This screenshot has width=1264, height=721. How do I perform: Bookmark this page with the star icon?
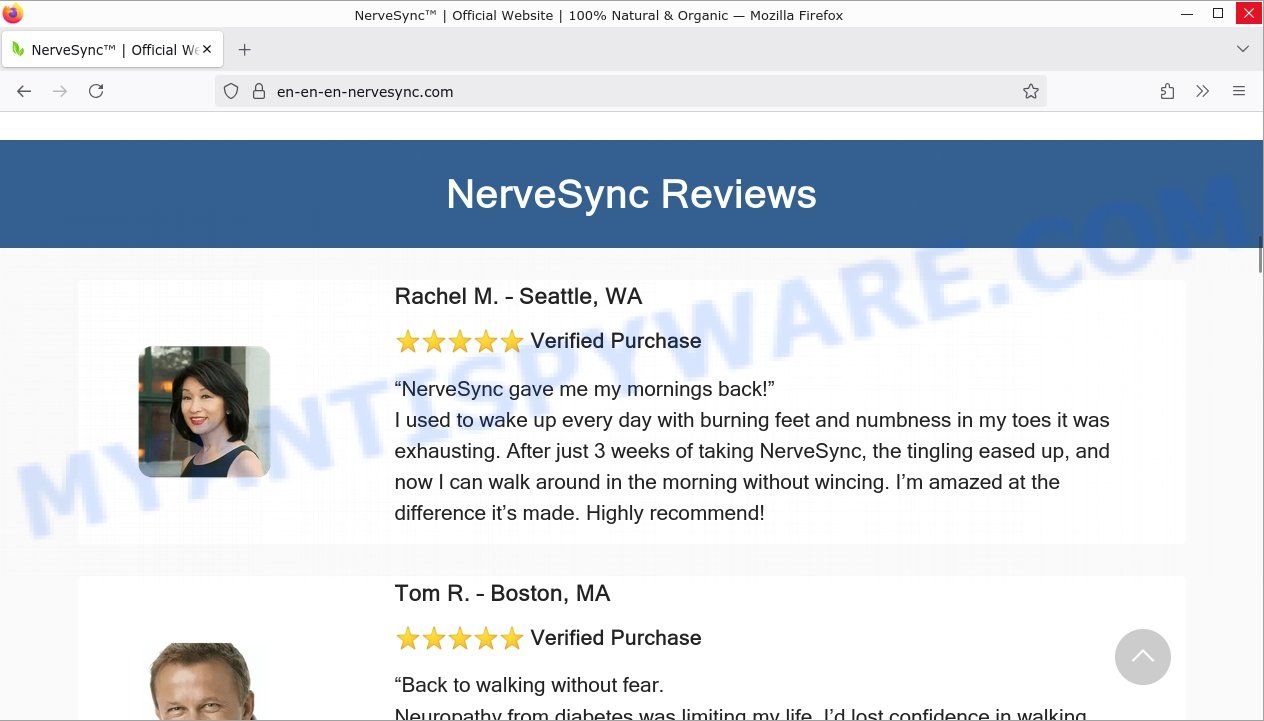tap(1031, 91)
